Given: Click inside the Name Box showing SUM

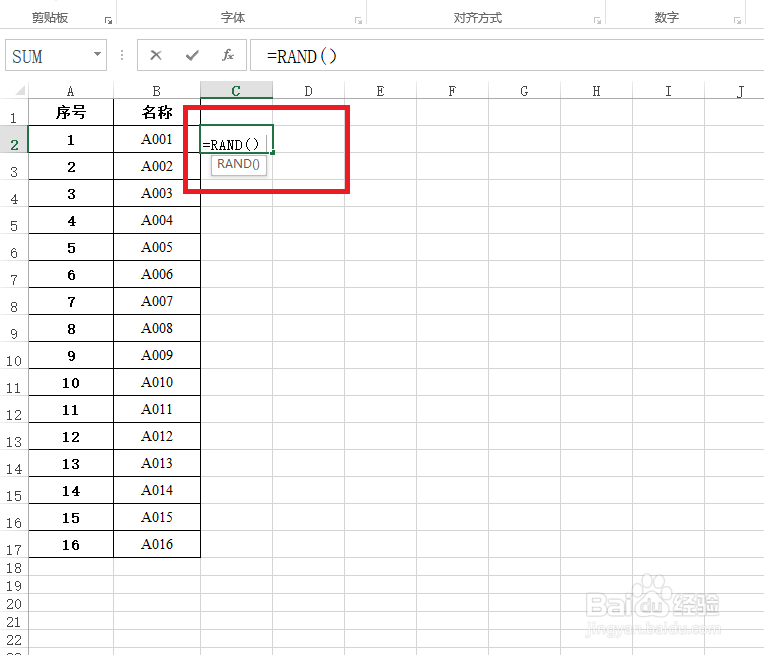Looking at the screenshot, I should point(49,56).
